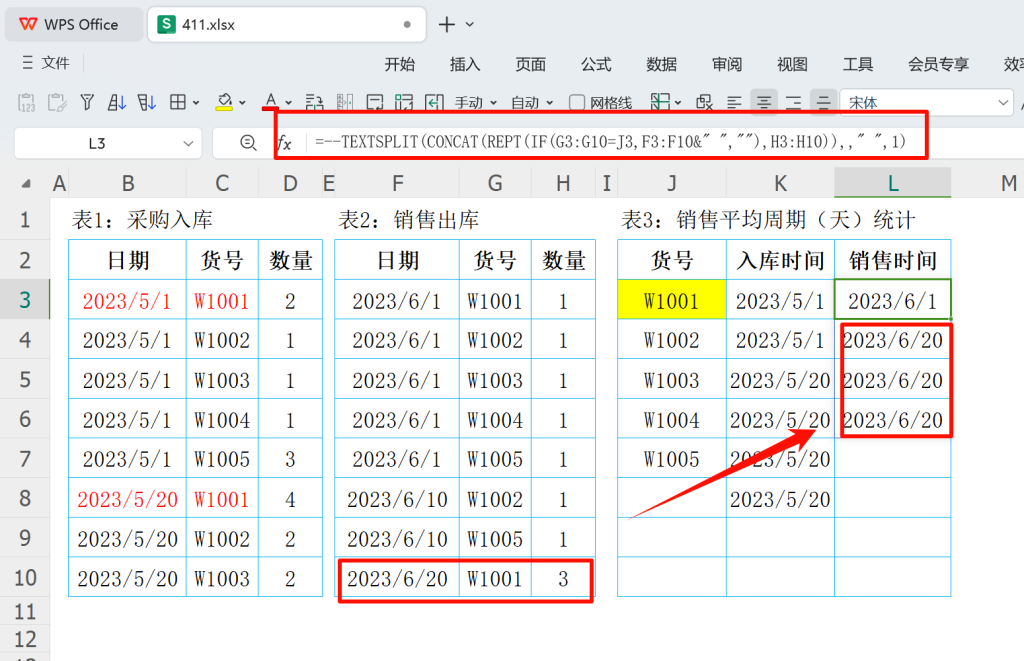Open the filter funnel tool

(x=87, y=103)
